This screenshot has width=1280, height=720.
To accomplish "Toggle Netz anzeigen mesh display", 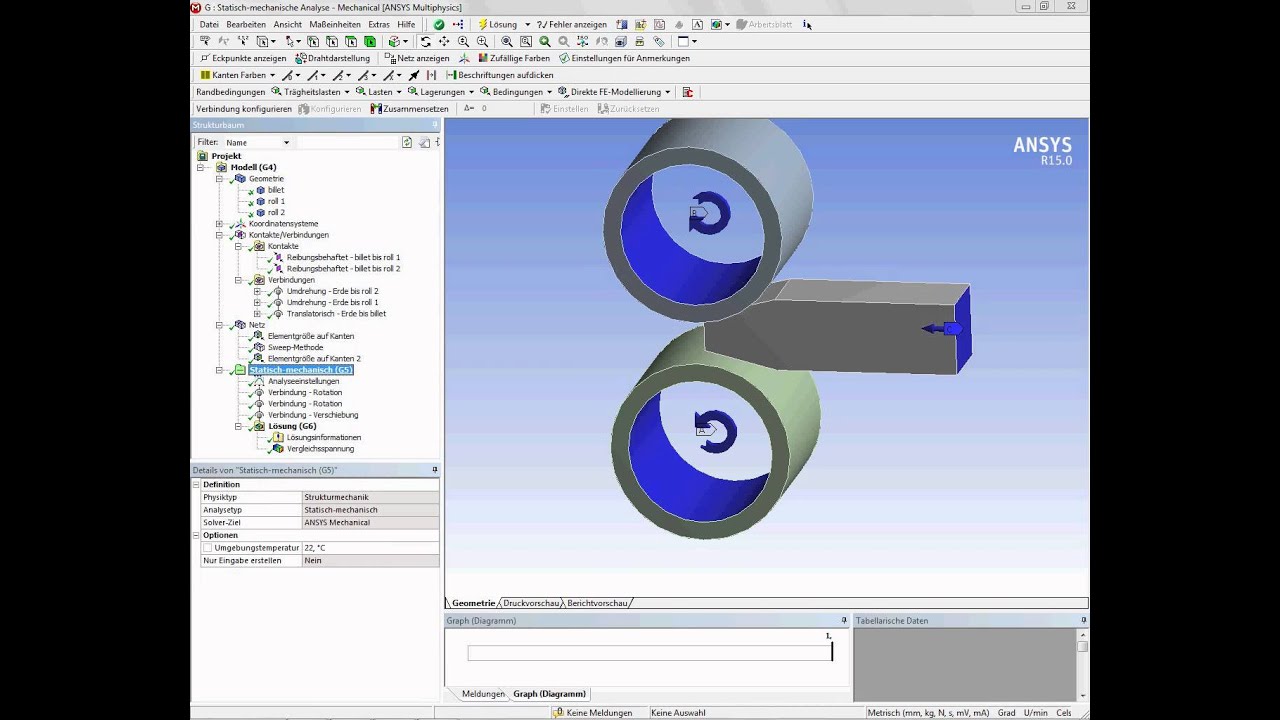I will [x=417, y=58].
